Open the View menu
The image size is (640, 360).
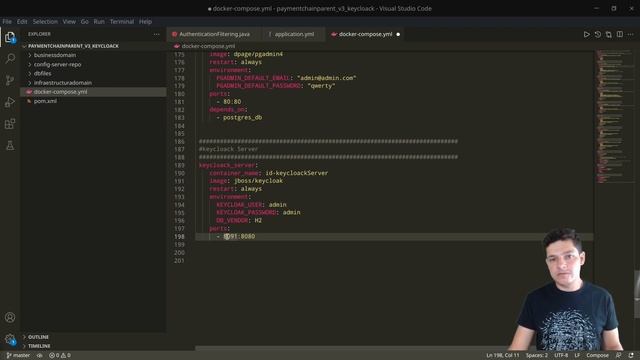[x=69, y=22]
